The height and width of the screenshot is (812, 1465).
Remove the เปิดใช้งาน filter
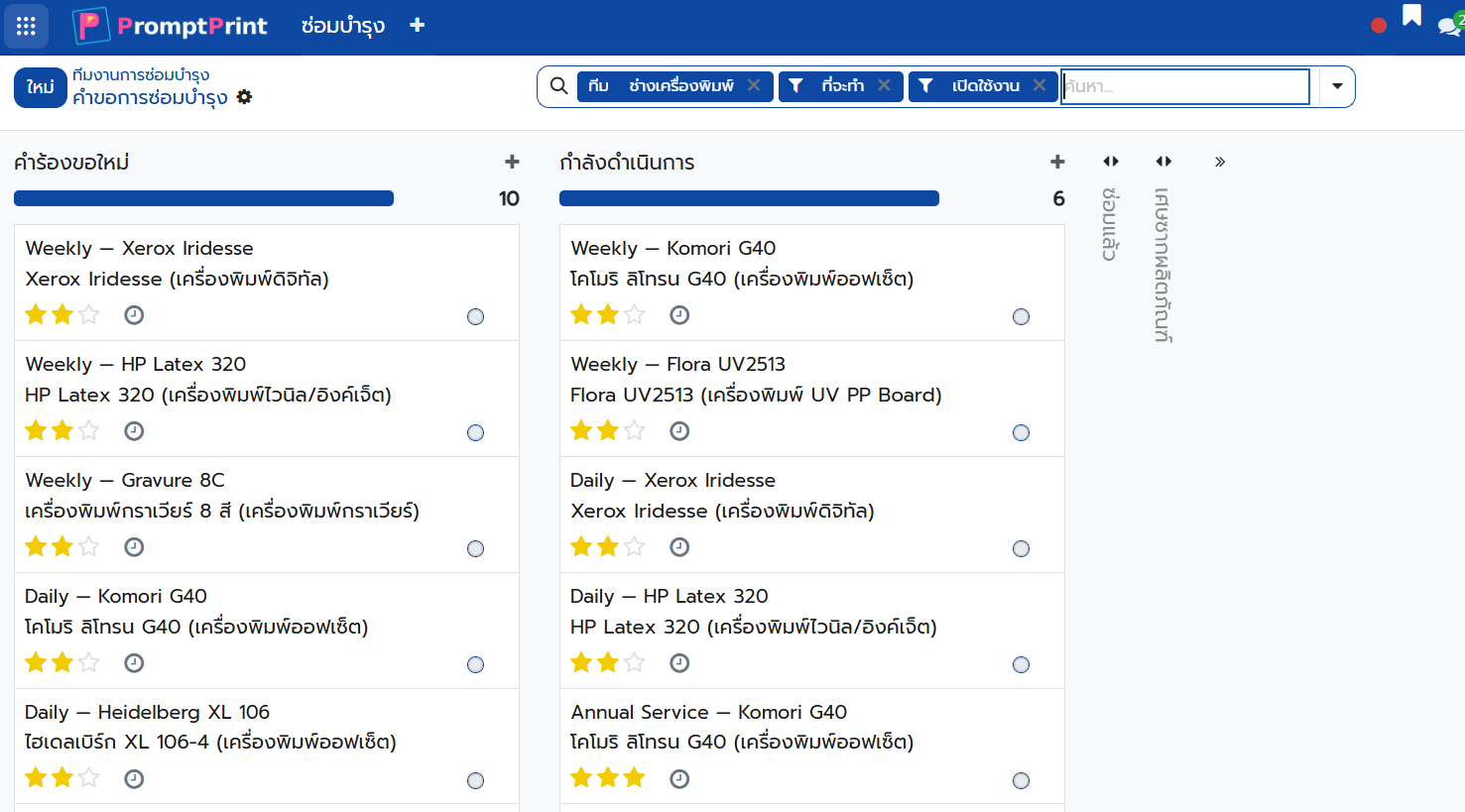(1039, 85)
